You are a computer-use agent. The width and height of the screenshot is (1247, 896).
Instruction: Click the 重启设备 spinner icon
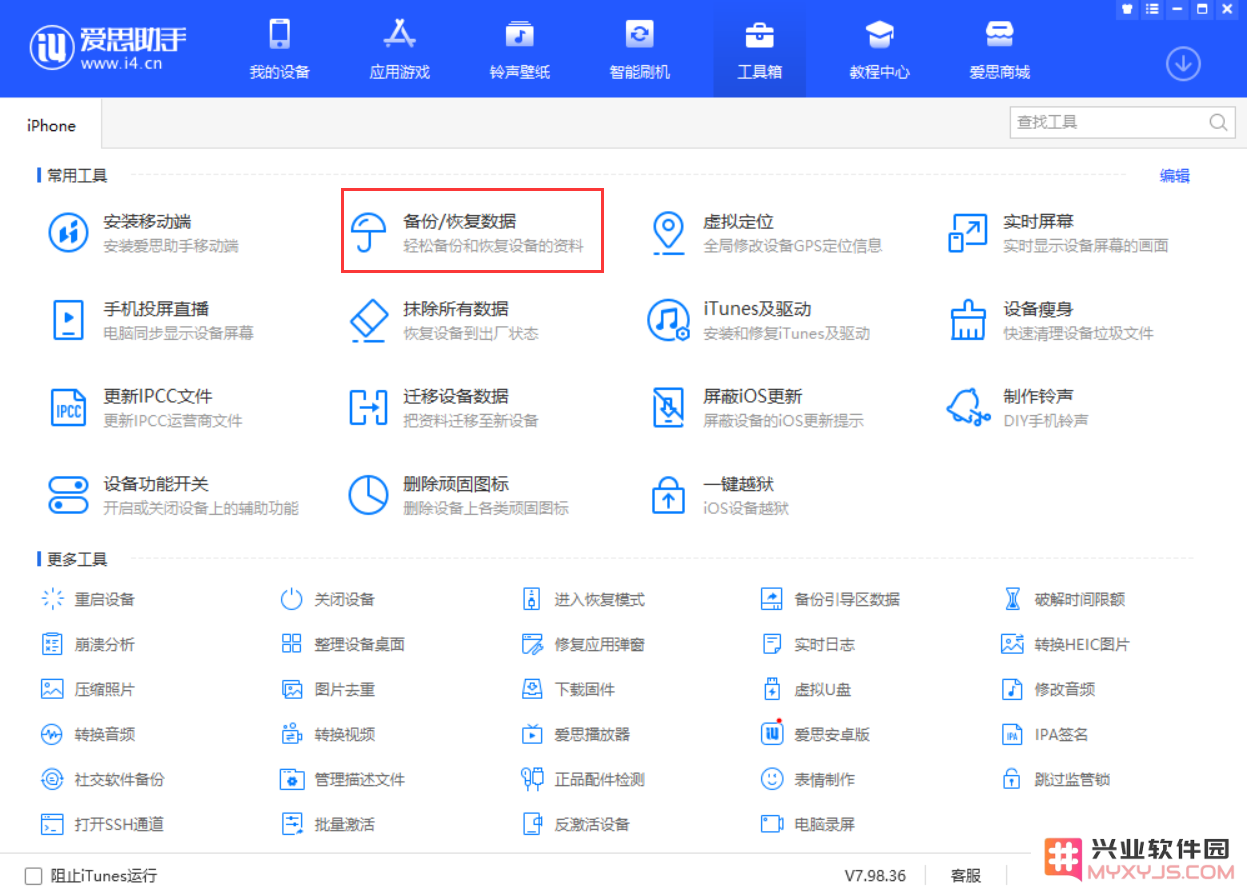pyautogui.click(x=52, y=599)
